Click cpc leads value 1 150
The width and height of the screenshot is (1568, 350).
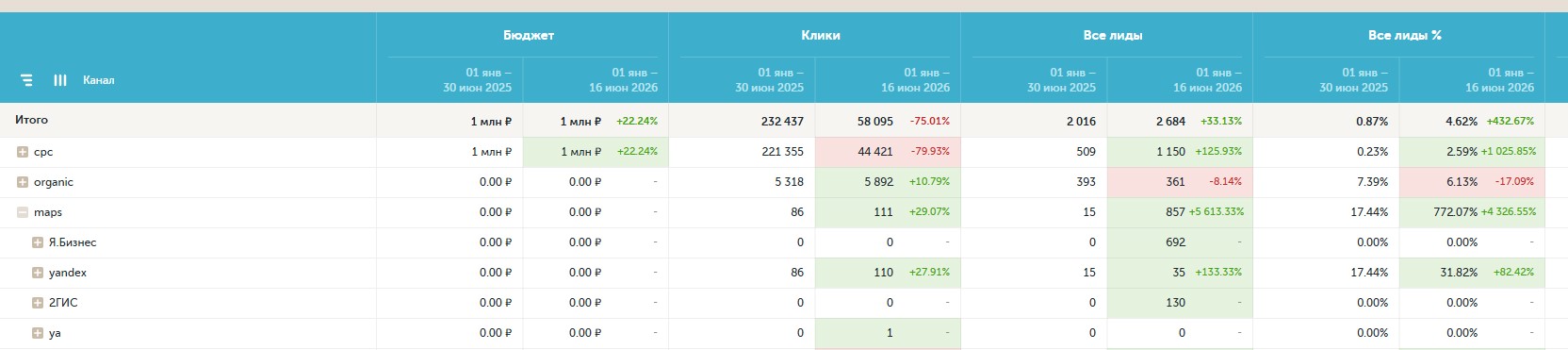pos(1170,152)
